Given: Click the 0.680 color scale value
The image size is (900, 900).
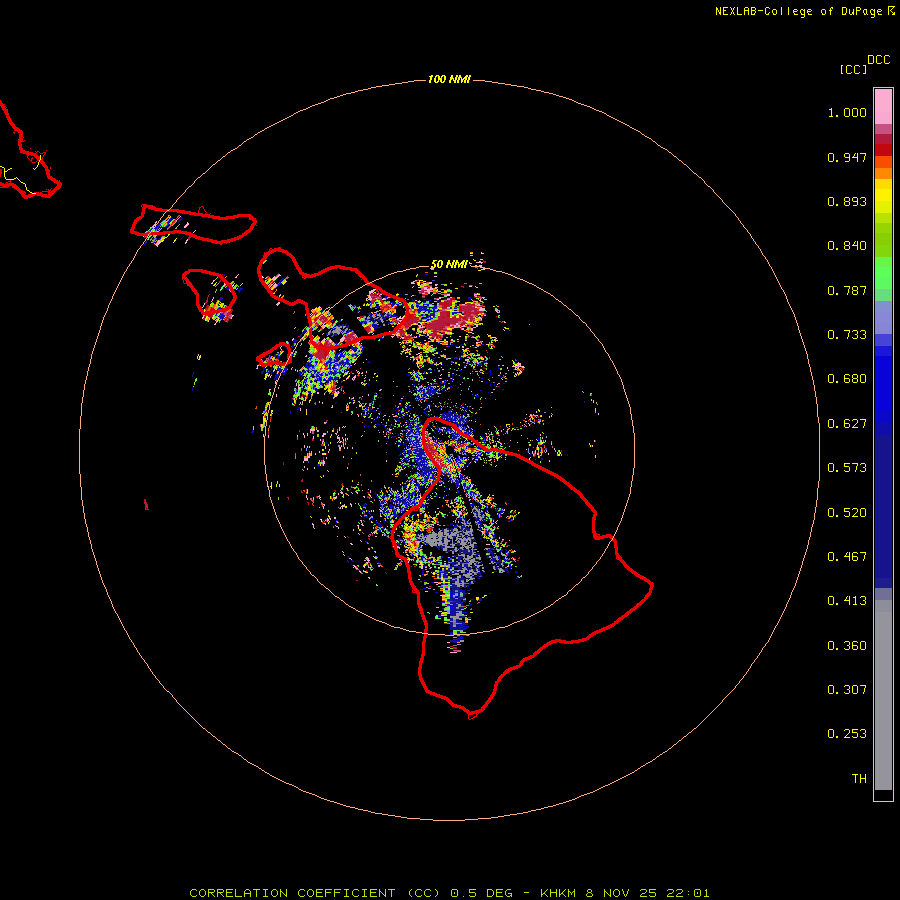Looking at the screenshot, I should [x=847, y=379].
